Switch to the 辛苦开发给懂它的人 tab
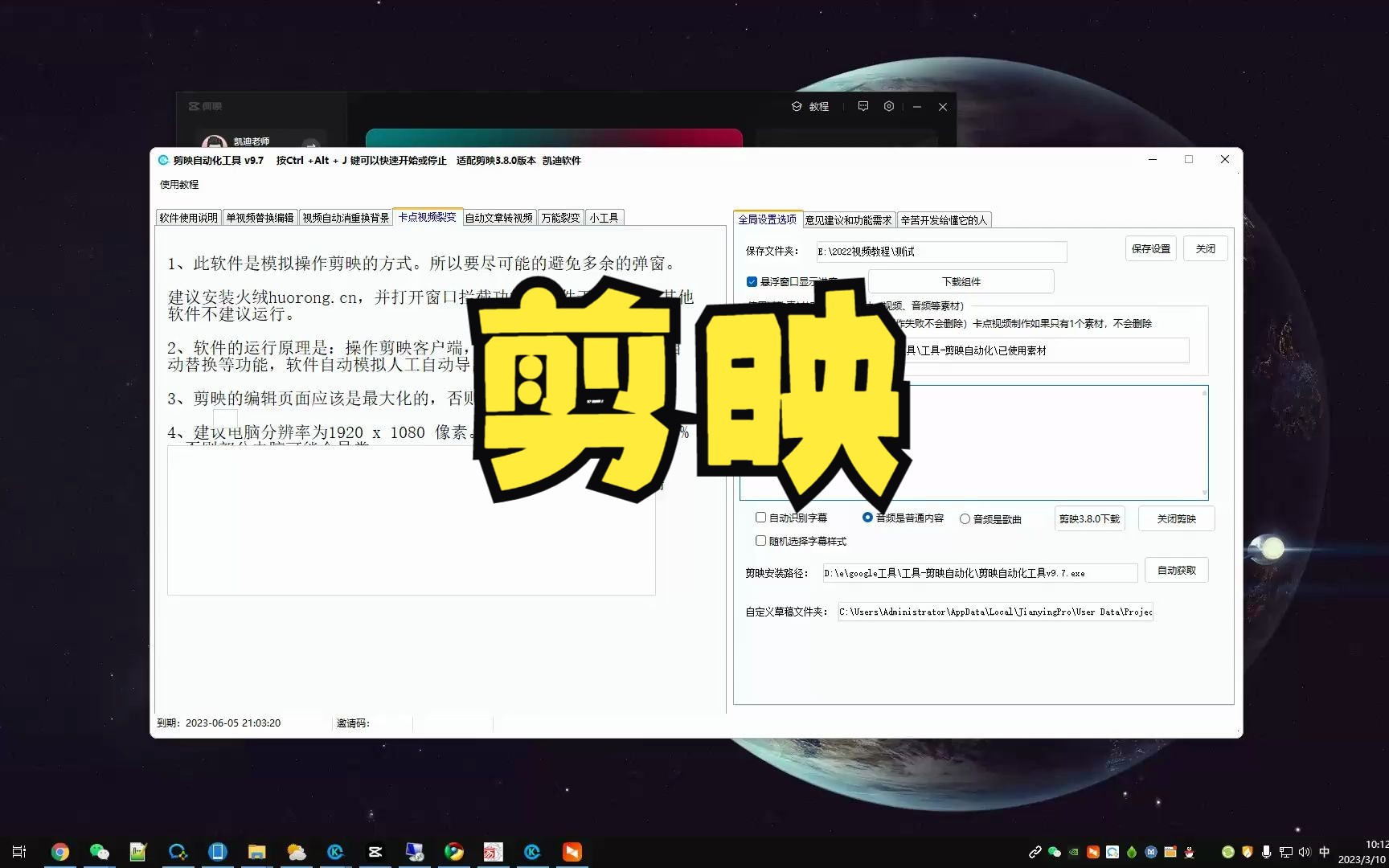Screen dimensions: 1389x868 [944, 220]
